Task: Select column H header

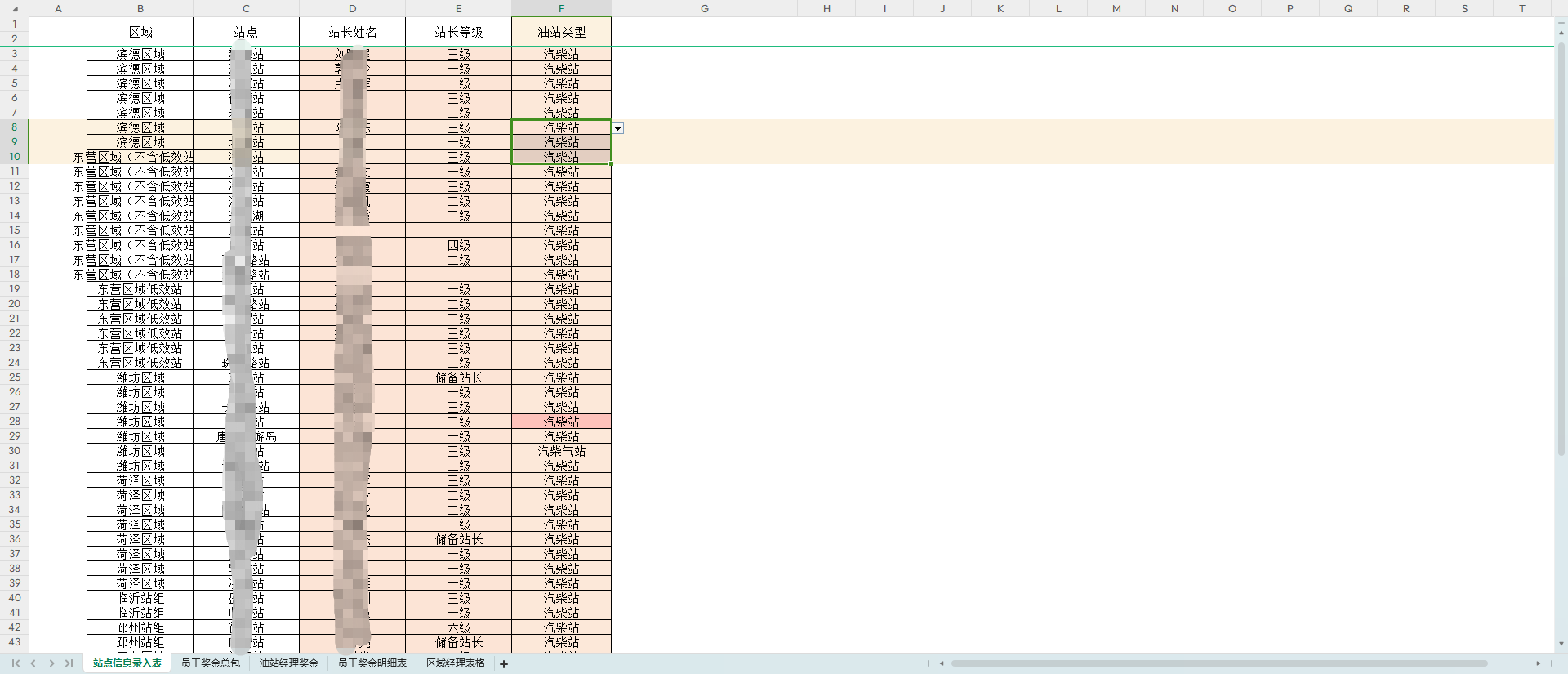Action: [x=826, y=8]
